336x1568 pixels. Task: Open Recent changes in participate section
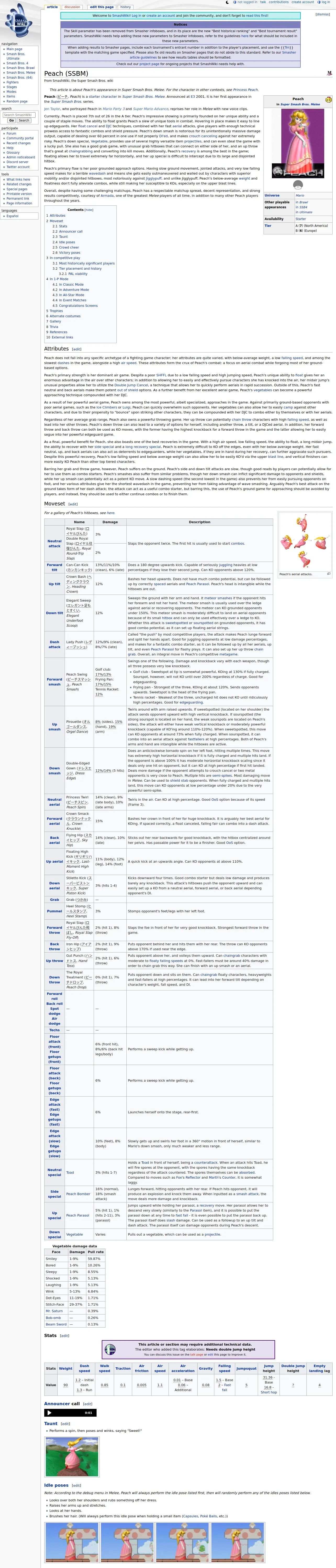tap(19, 143)
